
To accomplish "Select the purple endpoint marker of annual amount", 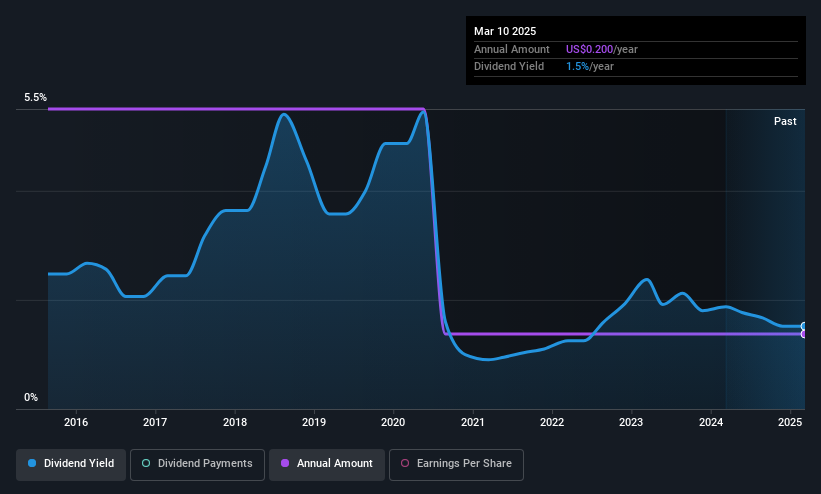I will (x=804, y=334).
